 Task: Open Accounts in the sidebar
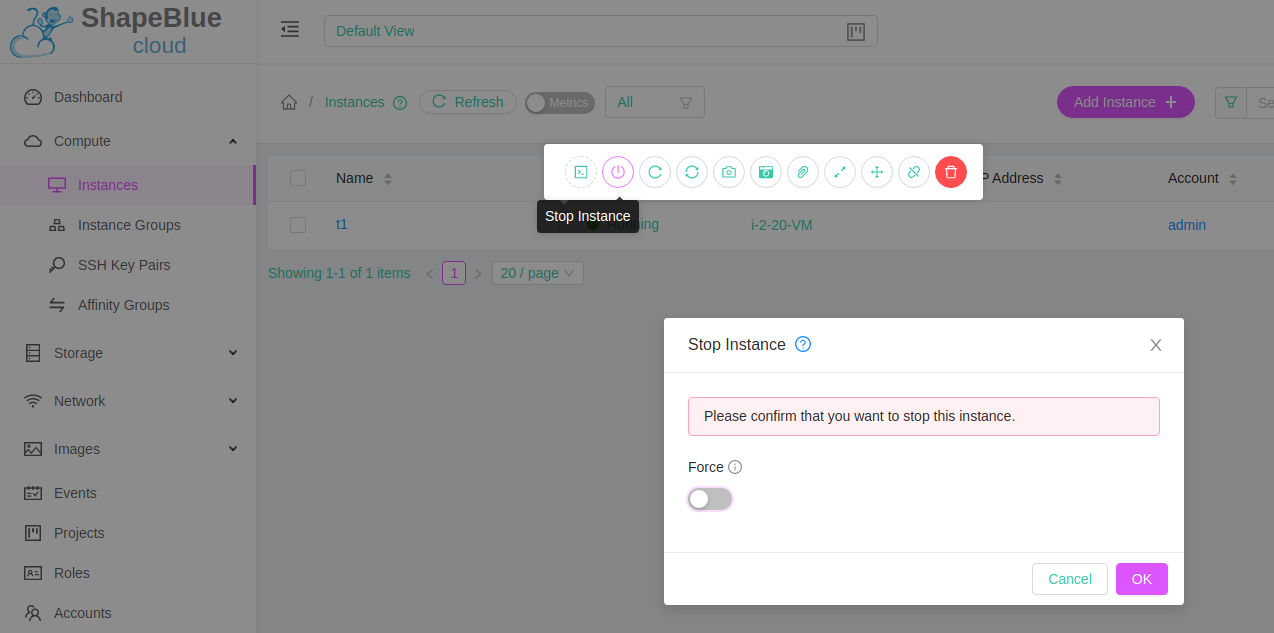coord(128,613)
